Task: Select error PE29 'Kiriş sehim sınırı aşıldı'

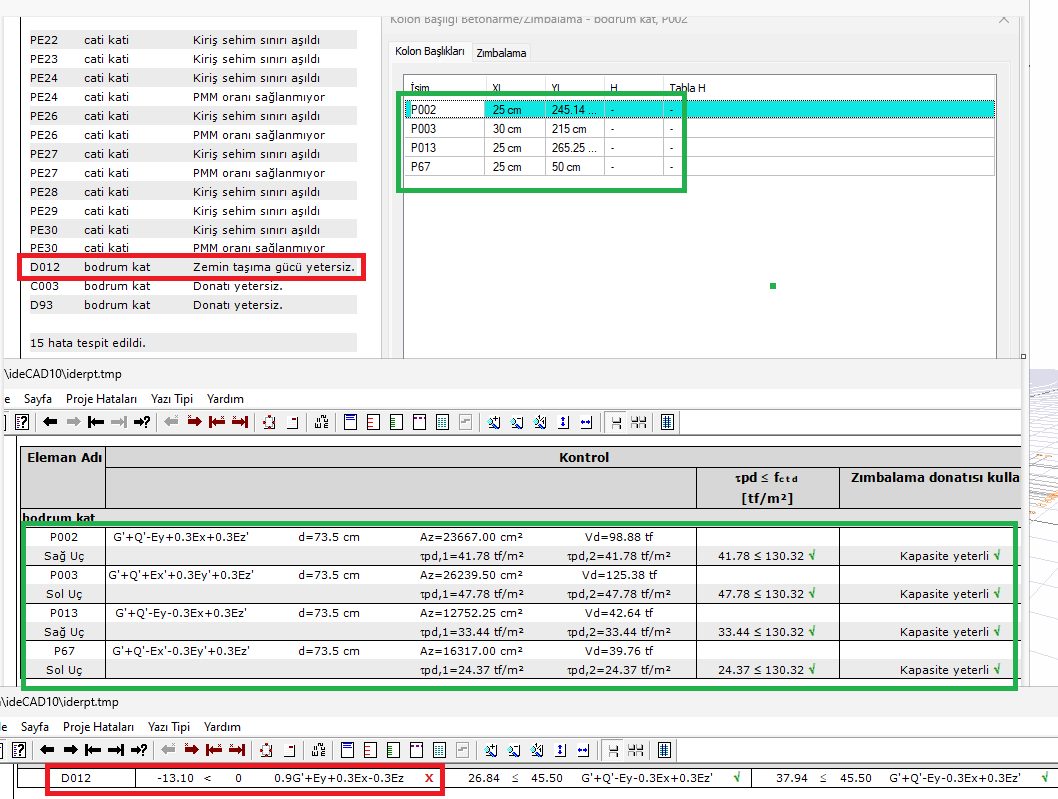Action: click(192, 211)
